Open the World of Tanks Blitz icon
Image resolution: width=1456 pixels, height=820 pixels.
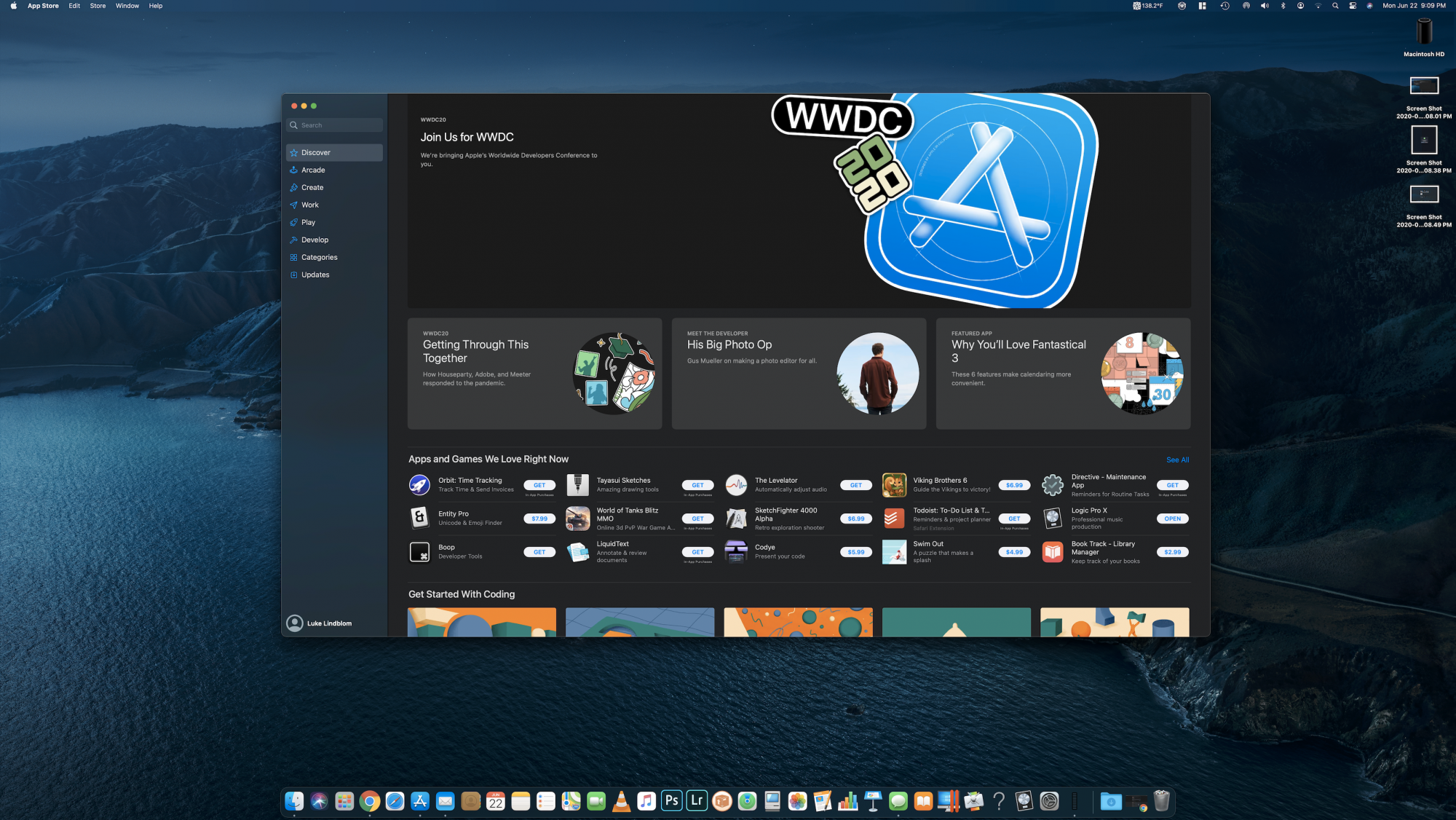pyautogui.click(x=577, y=518)
